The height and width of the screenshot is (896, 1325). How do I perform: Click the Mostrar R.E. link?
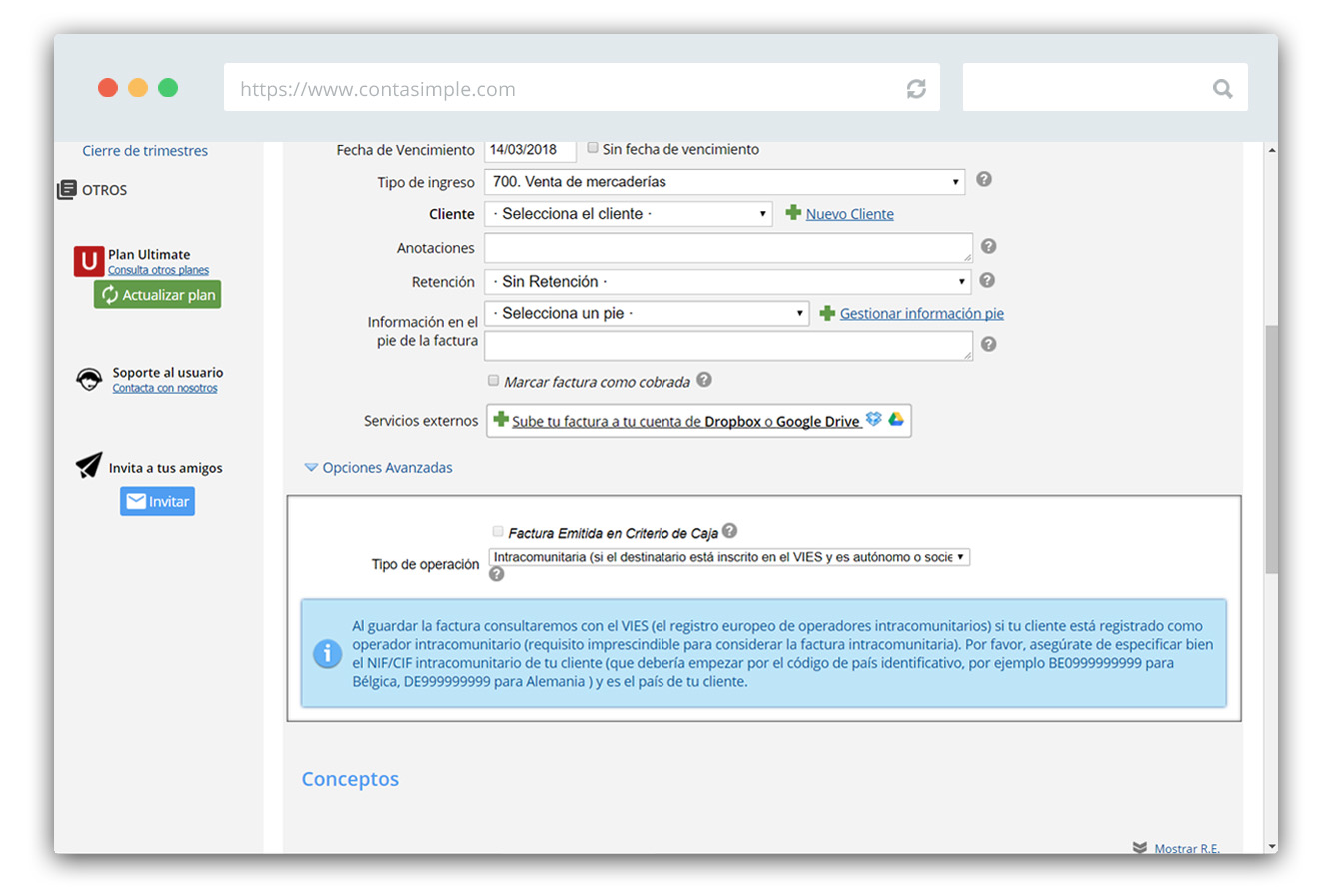click(1187, 848)
